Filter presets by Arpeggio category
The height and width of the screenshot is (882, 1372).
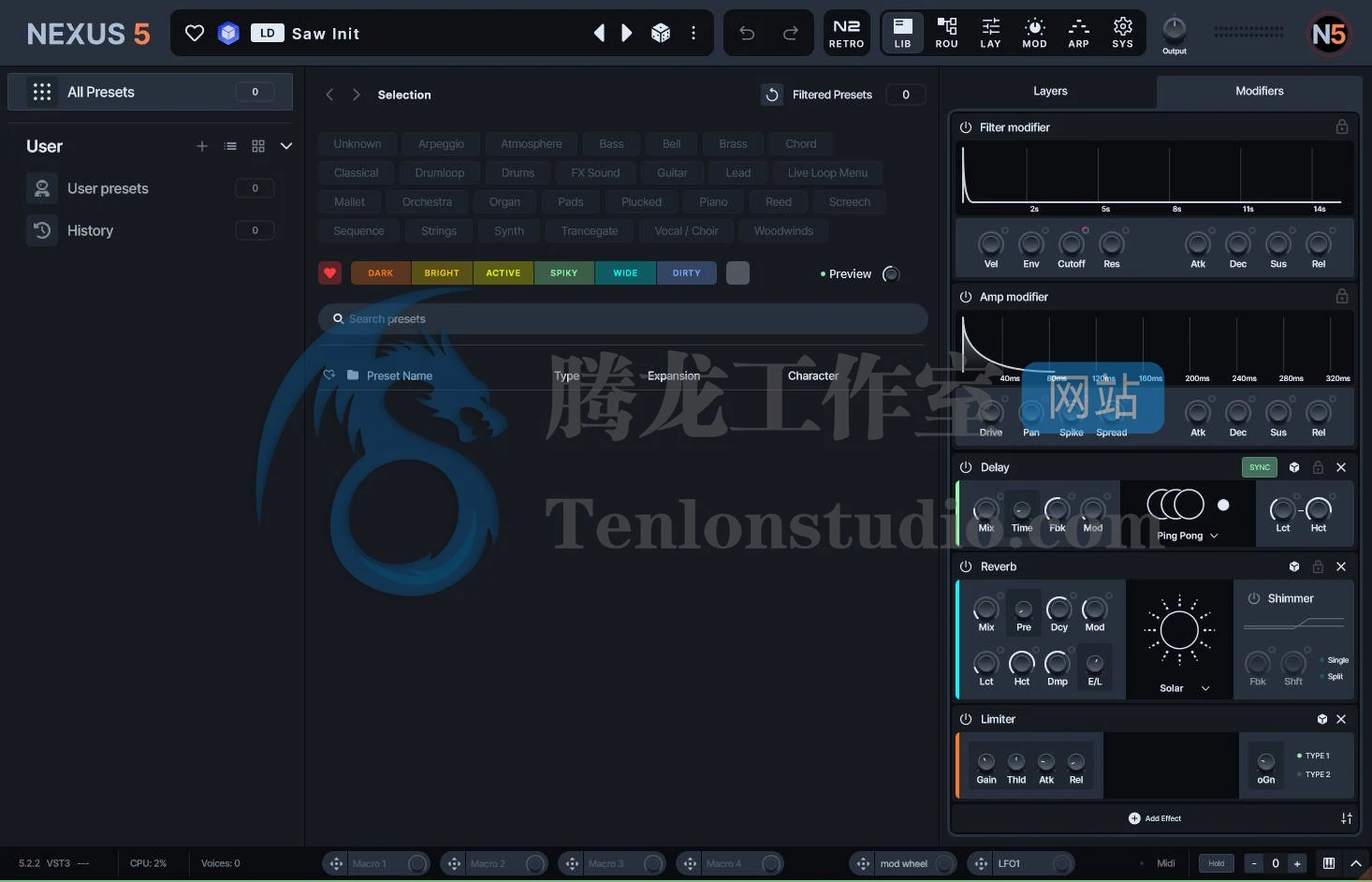click(441, 144)
